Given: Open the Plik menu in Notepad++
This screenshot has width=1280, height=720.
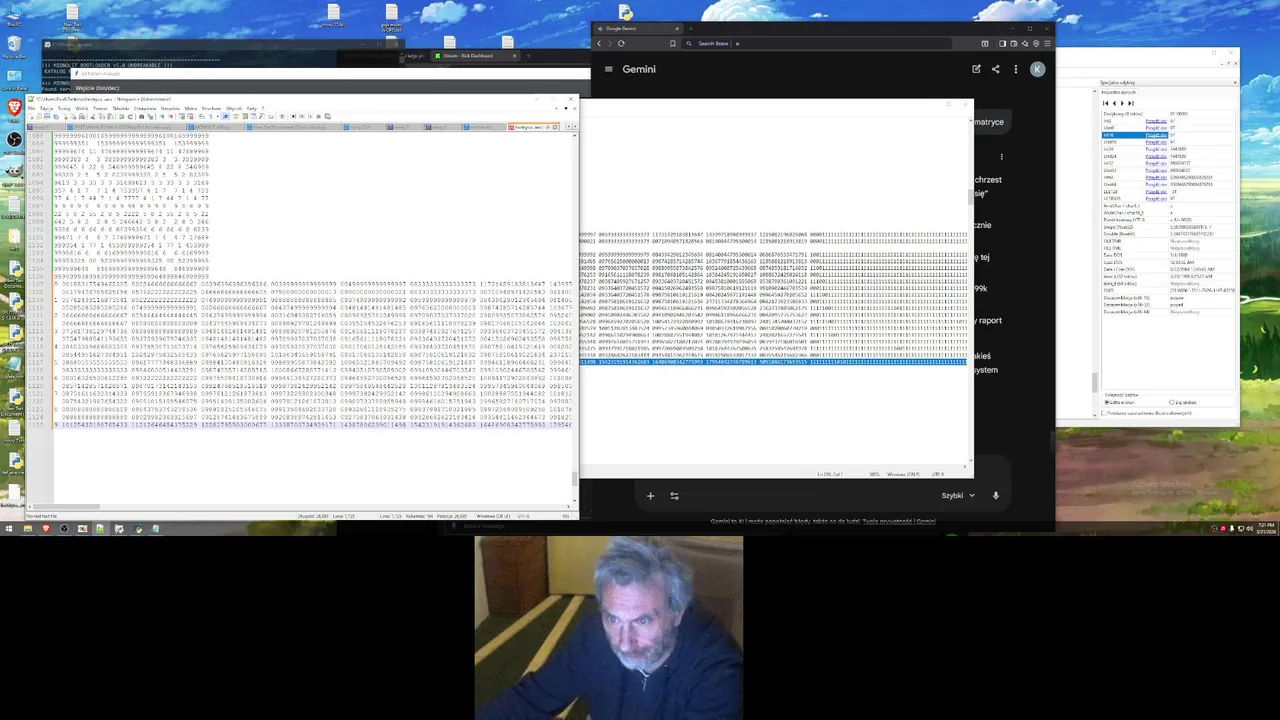Looking at the screenshot, I should pyautogui.click(x=31, y=108).
